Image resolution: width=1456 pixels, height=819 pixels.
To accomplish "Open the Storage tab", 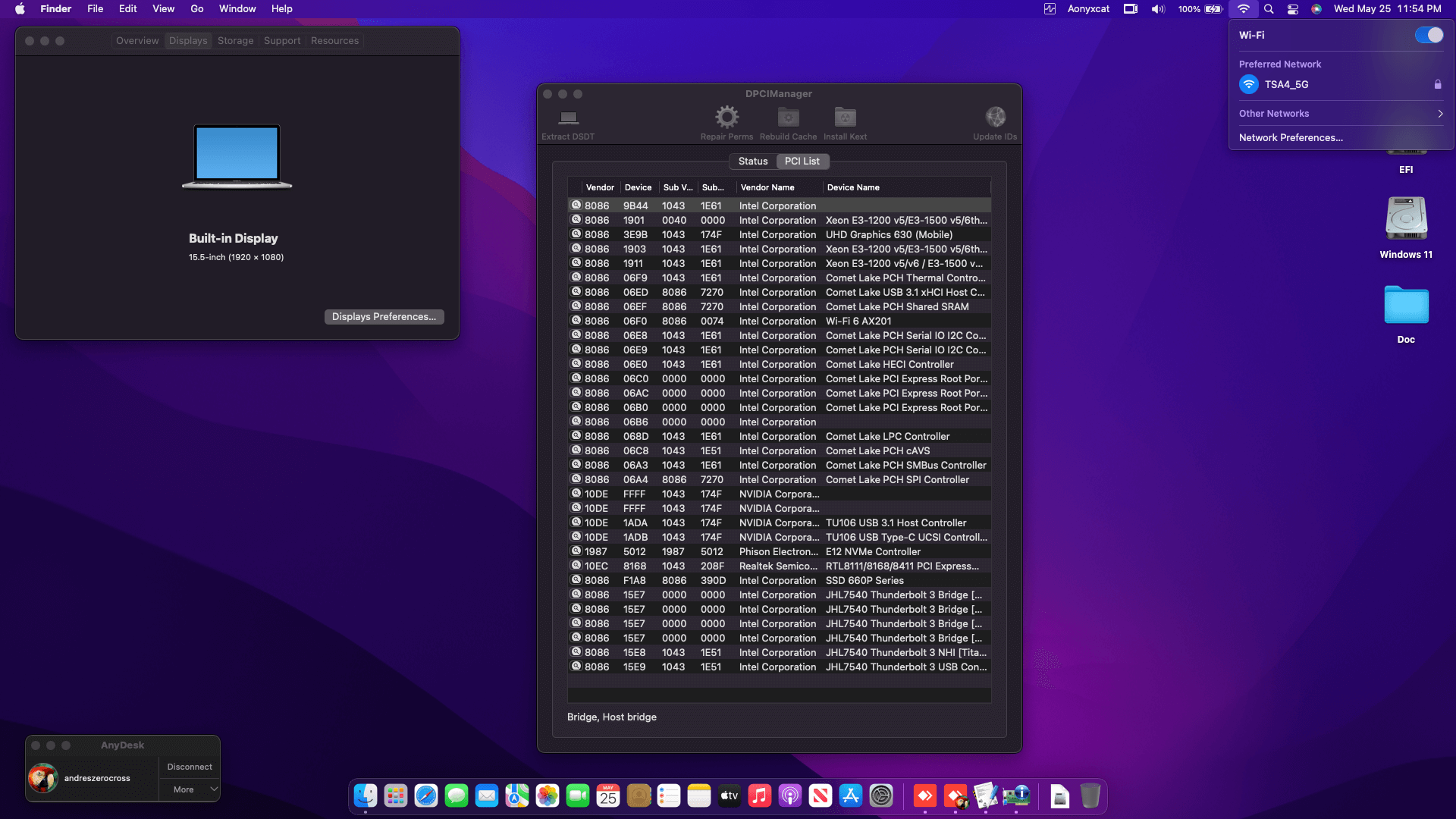I will tap(235, 41).
